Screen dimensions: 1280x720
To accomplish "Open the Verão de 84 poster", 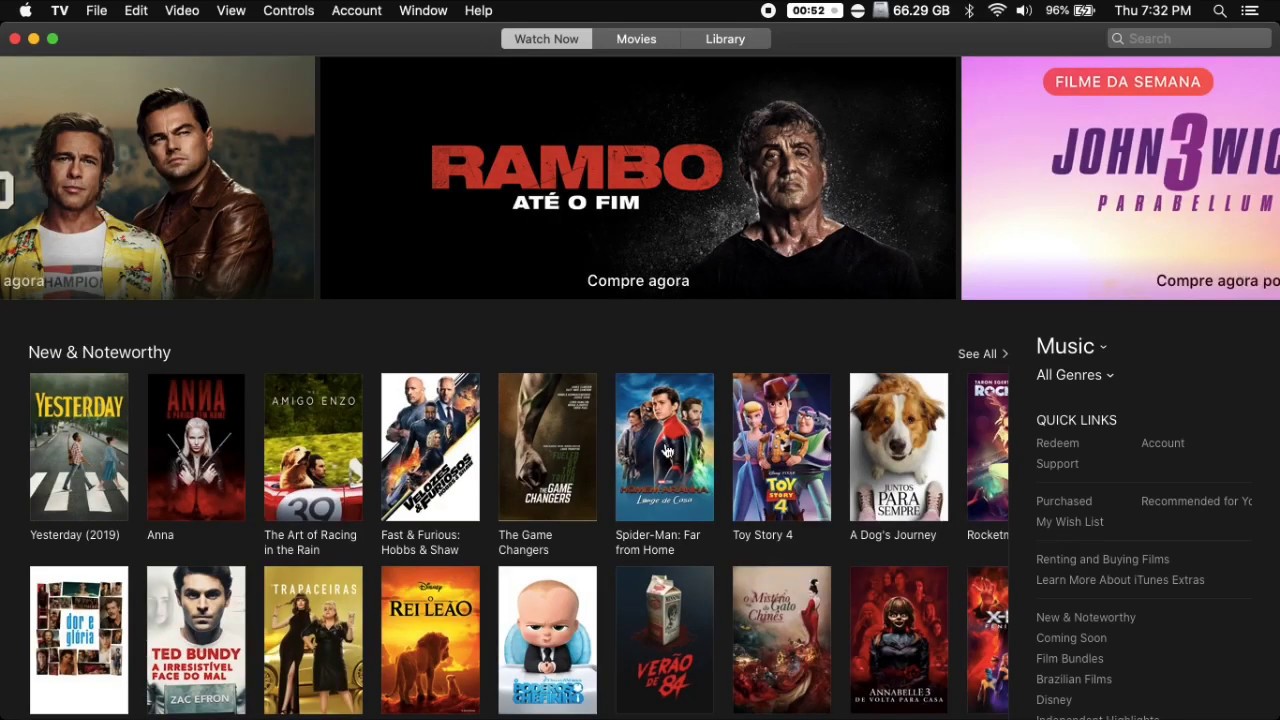I will 665,640.
